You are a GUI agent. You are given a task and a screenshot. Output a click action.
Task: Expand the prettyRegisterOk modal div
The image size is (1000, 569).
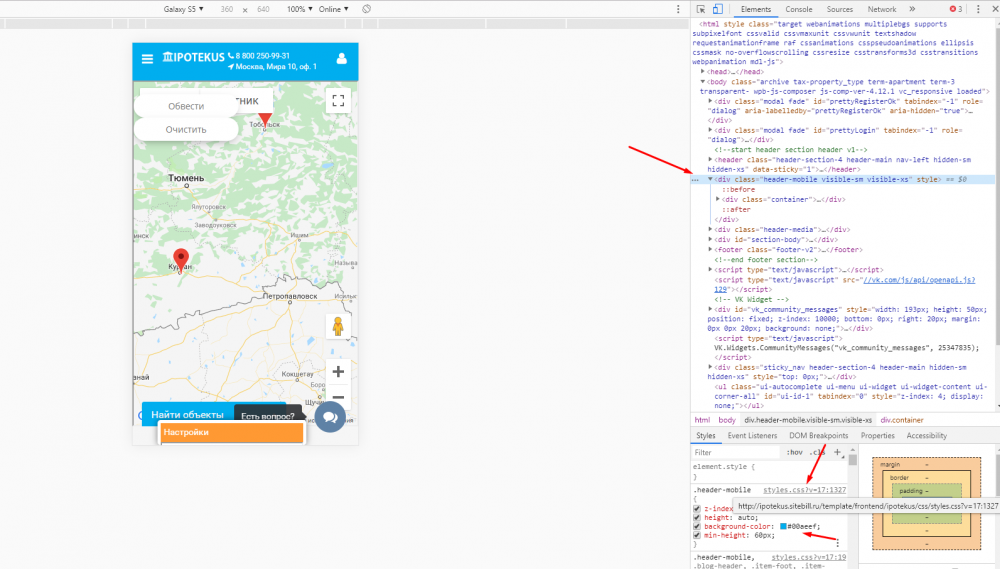[710, 101]
